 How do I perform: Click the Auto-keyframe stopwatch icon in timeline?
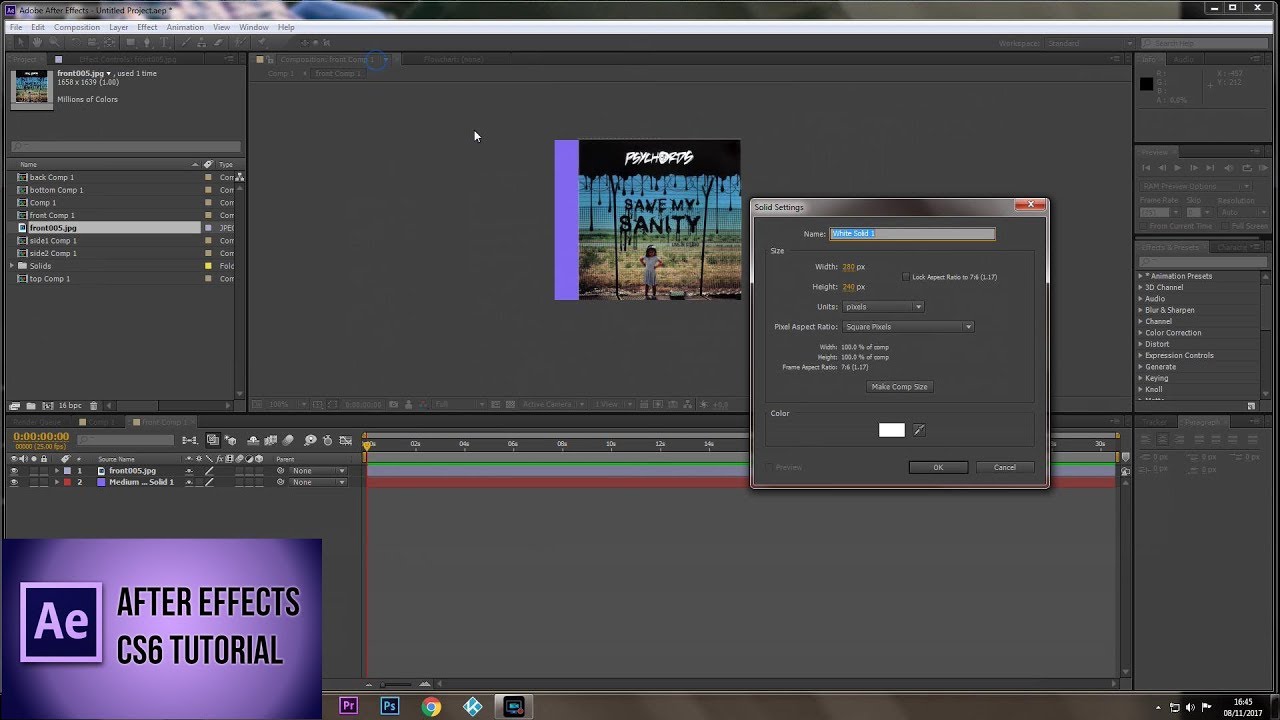point(327,441)
